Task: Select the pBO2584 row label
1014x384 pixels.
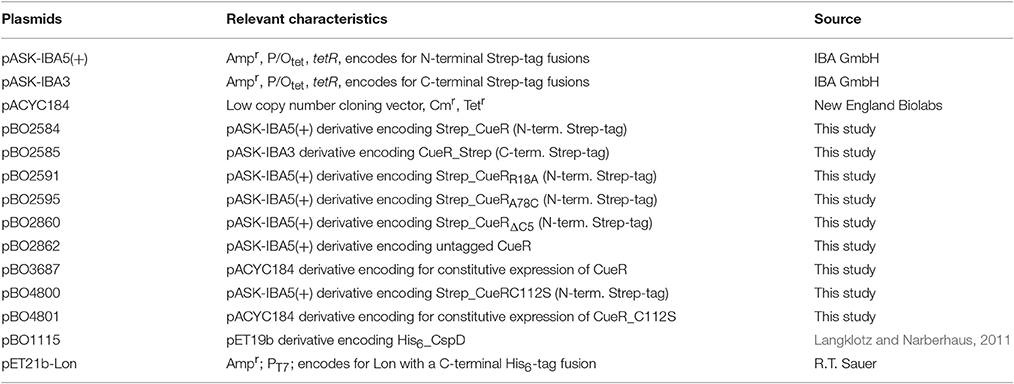Action: point(27,129)
